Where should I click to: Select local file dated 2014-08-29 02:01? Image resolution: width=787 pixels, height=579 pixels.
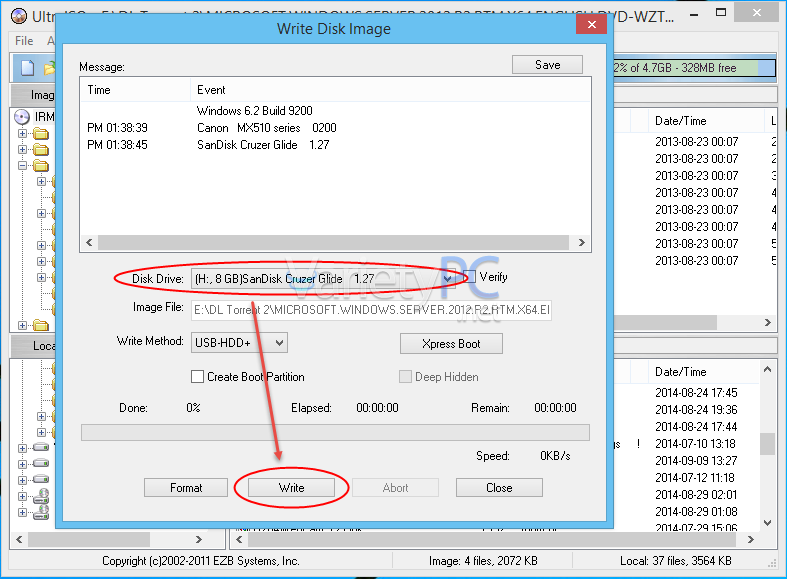(696, 495)
